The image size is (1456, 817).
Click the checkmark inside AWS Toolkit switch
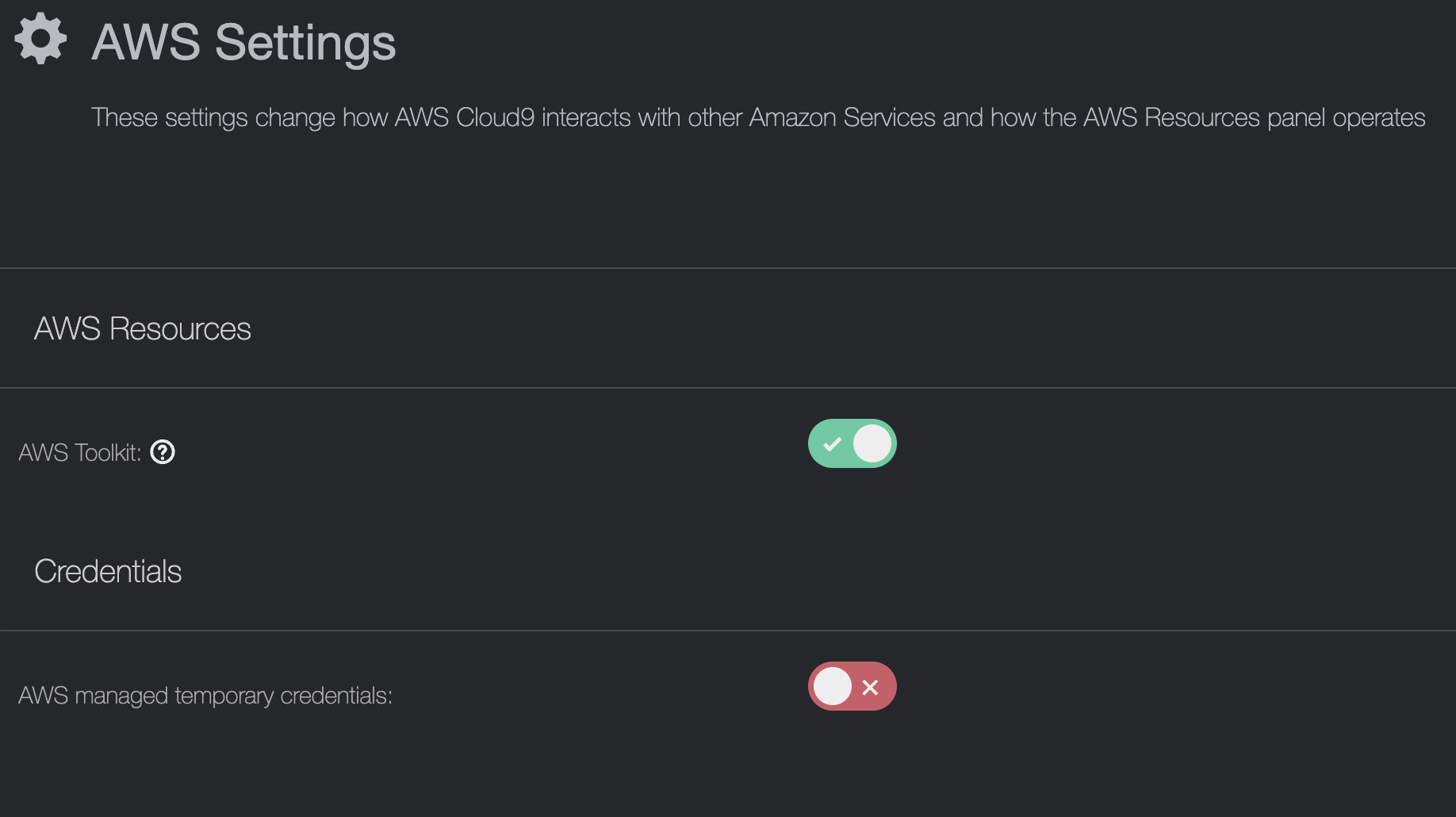coord(832,444)
